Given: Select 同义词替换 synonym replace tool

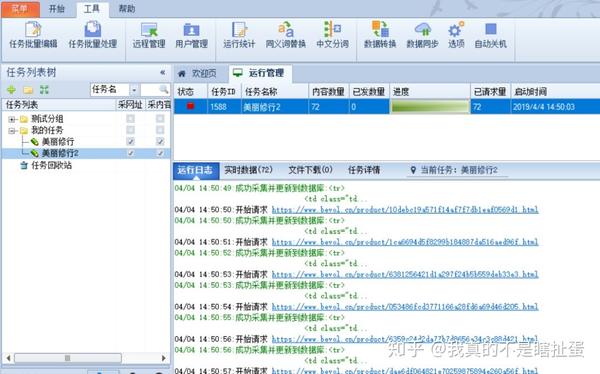Looking at the screenshot, I should [x=286, y=35].
